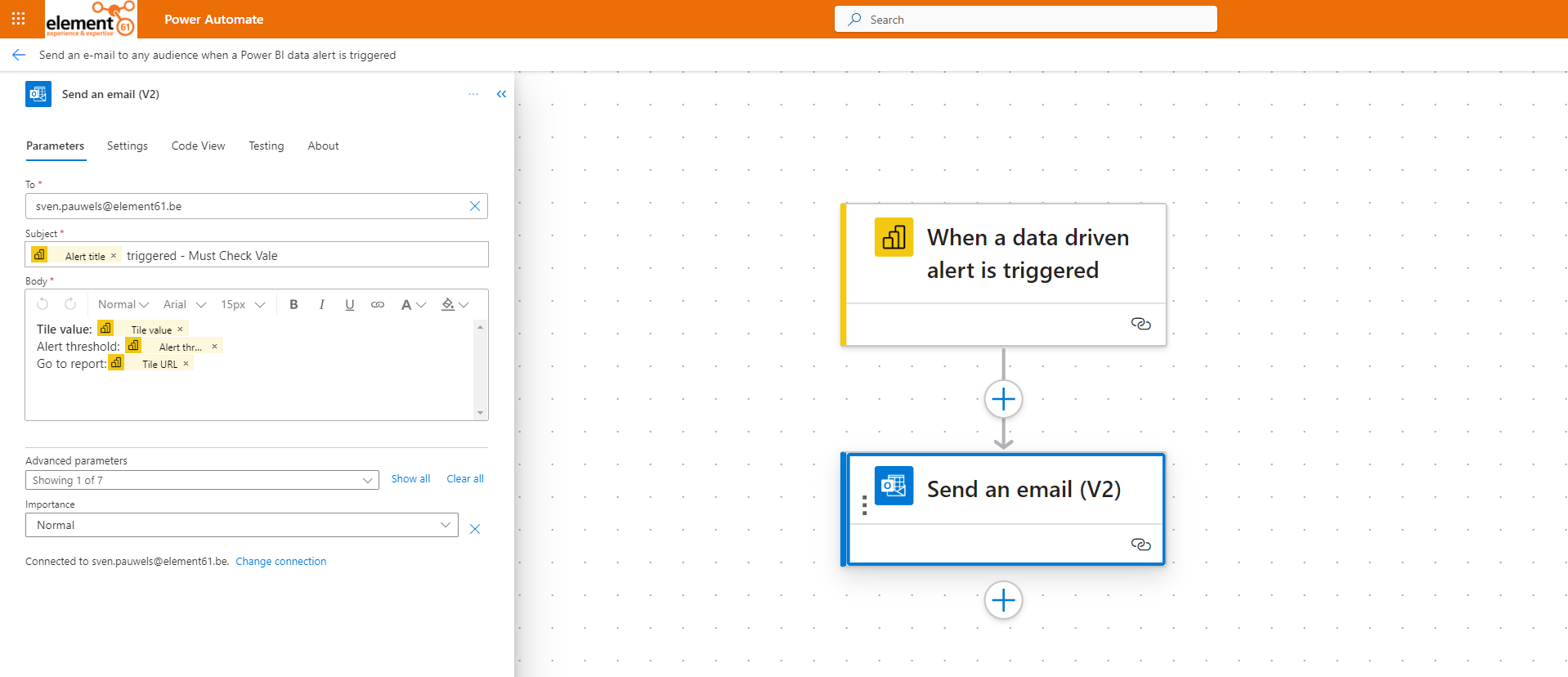Clear the To recipient with X

coord(475,206)
